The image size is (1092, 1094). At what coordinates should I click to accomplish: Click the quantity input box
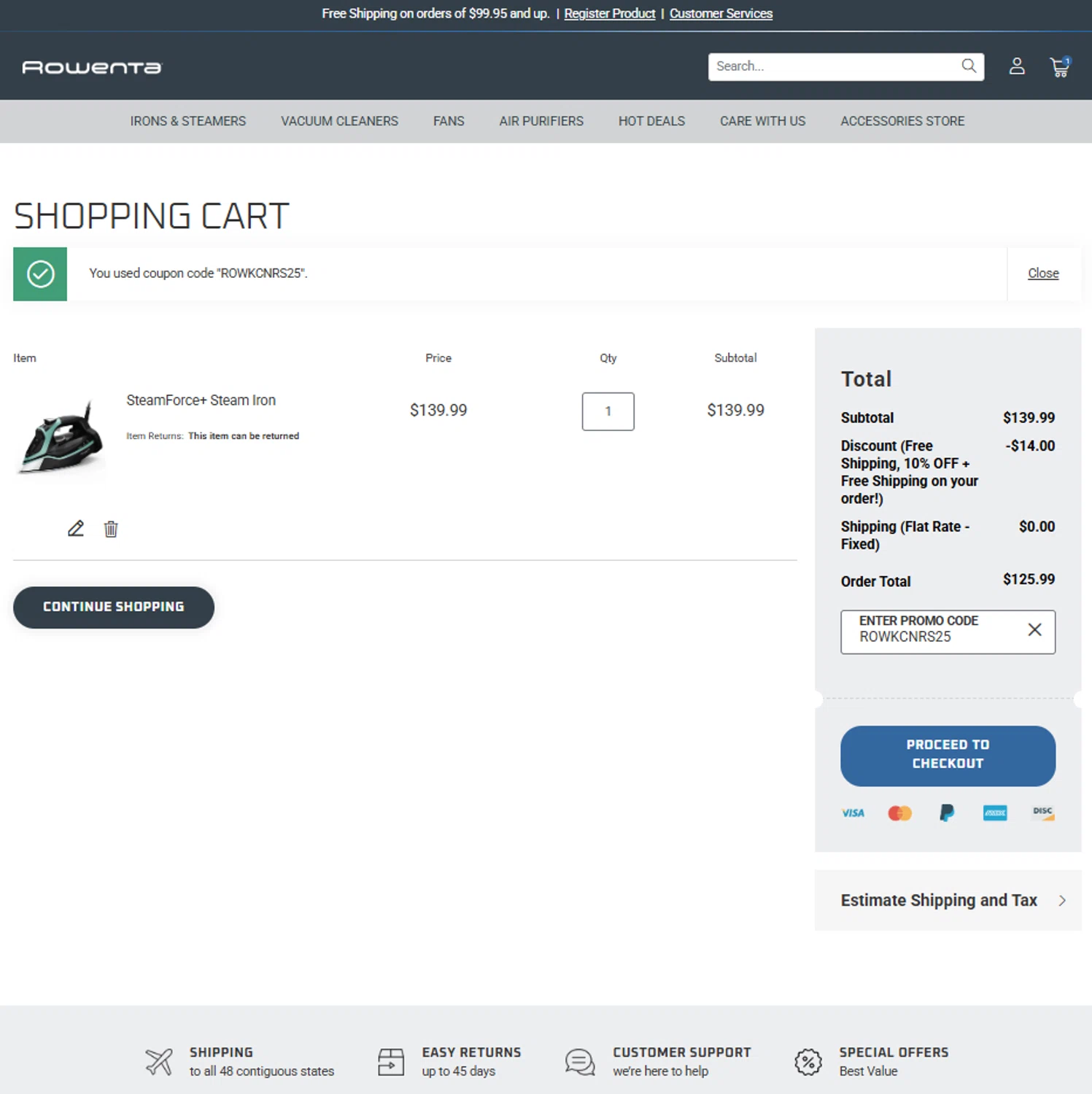(608, 411)
